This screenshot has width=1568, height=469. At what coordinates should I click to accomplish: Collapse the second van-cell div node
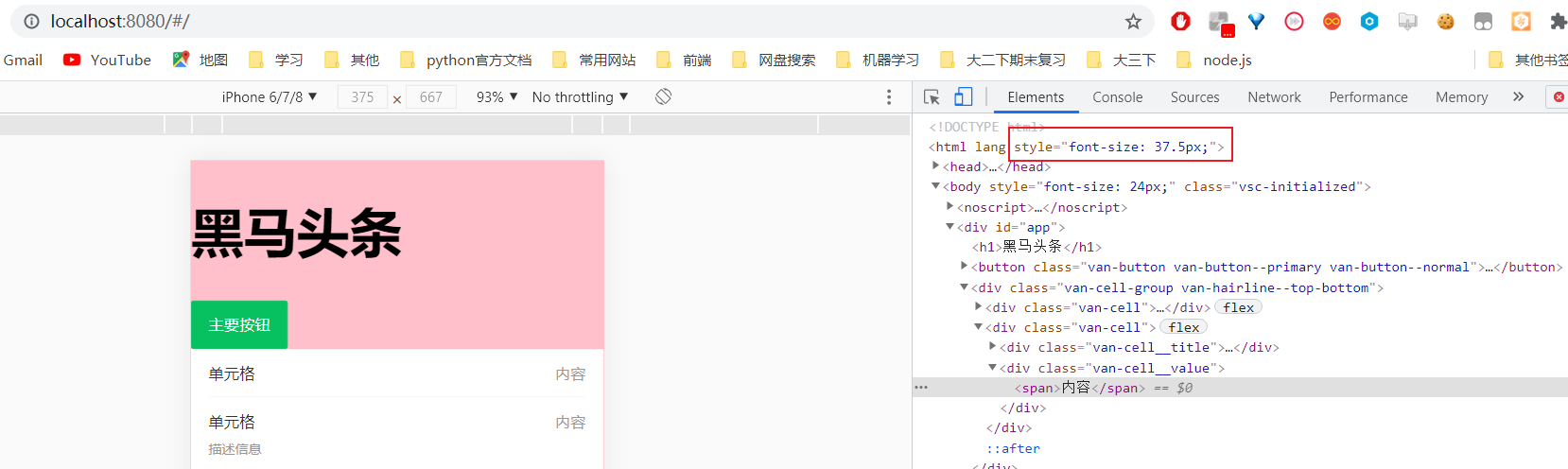pos(978,326)
